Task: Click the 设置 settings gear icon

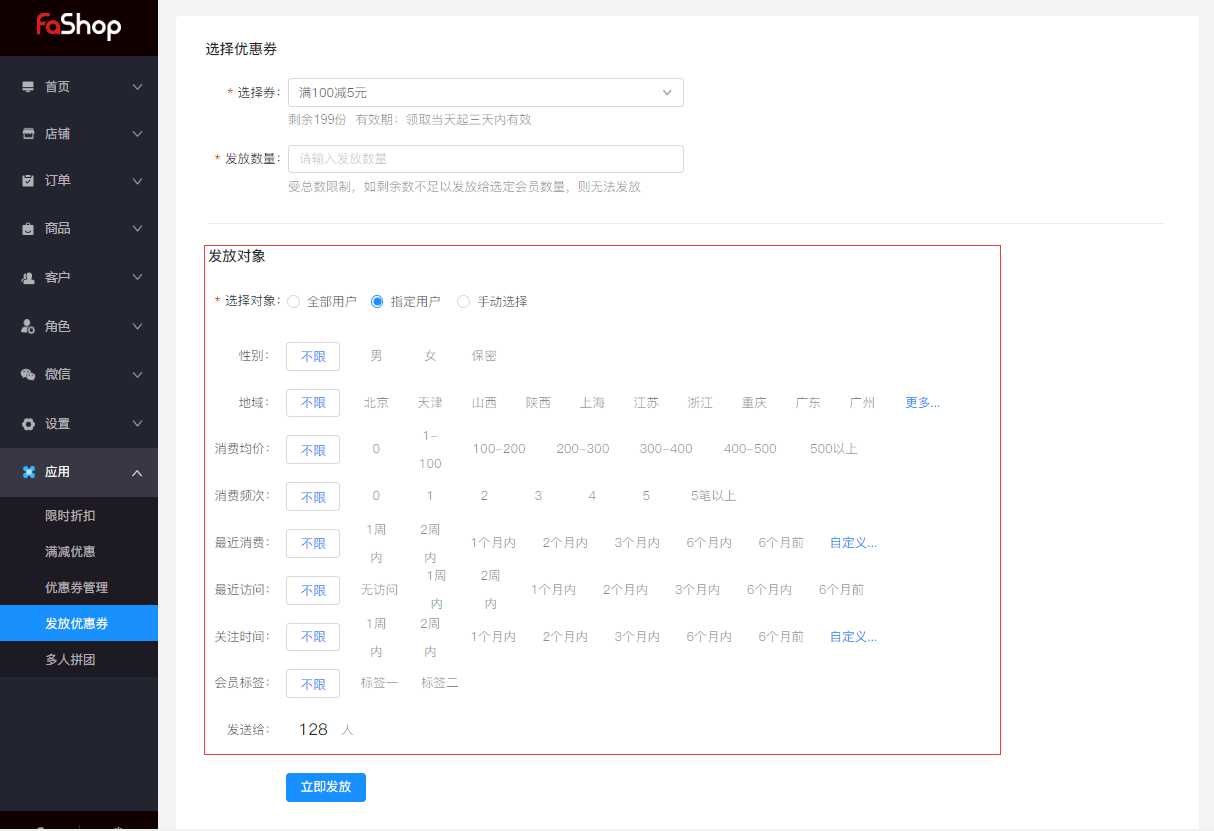Action: tap(28, 424)
